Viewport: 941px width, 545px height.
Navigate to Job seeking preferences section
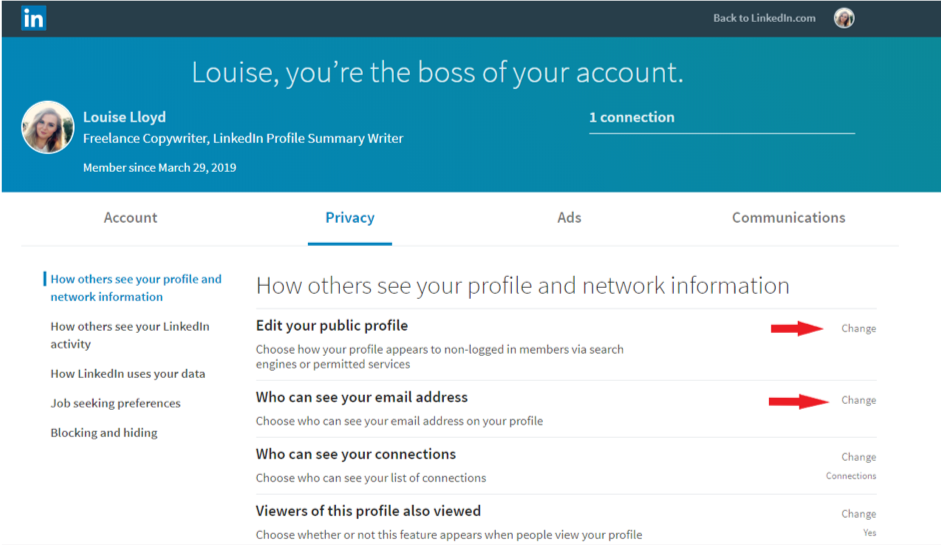point(115,403)
